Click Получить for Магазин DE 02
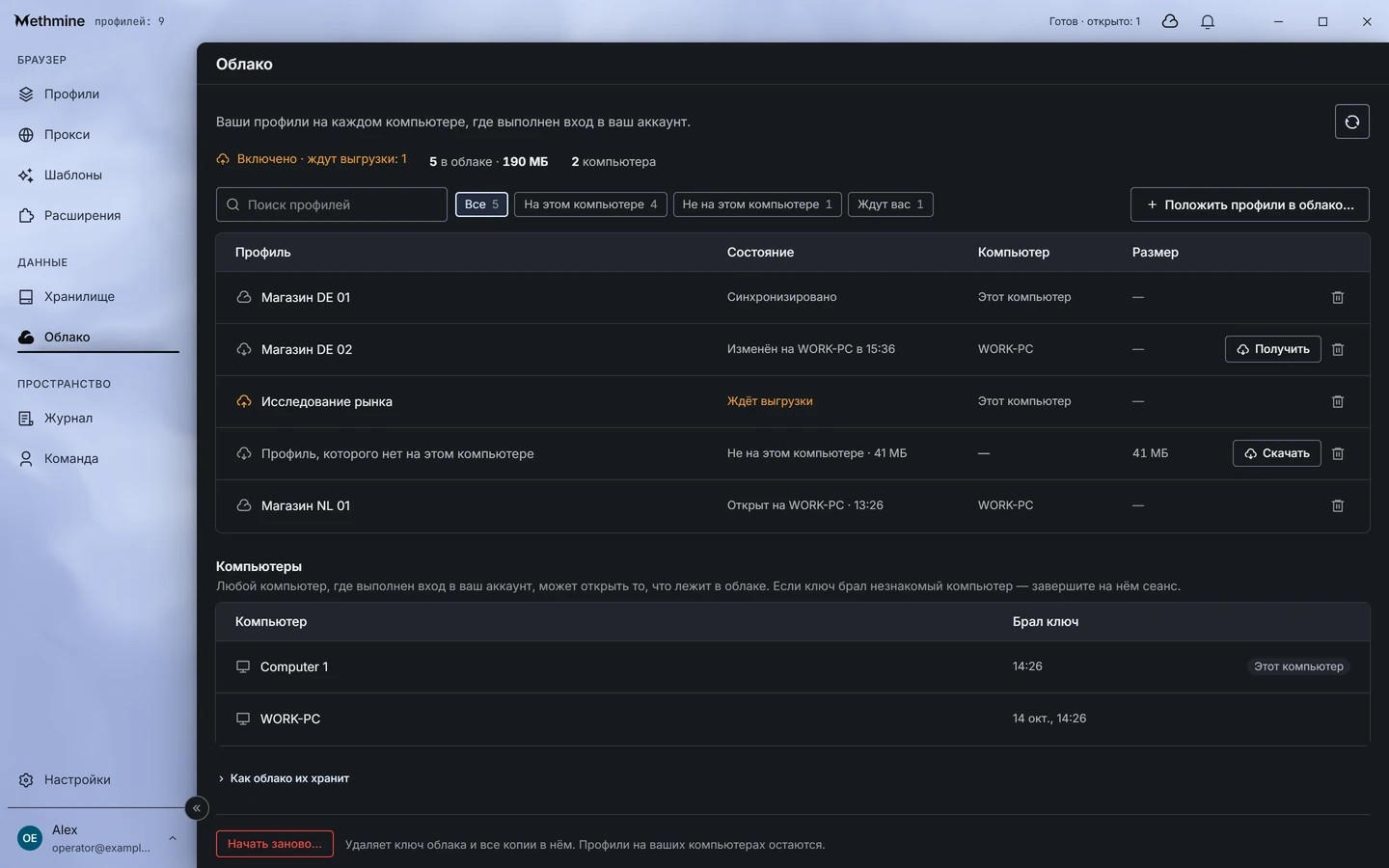 (1272, 349)
